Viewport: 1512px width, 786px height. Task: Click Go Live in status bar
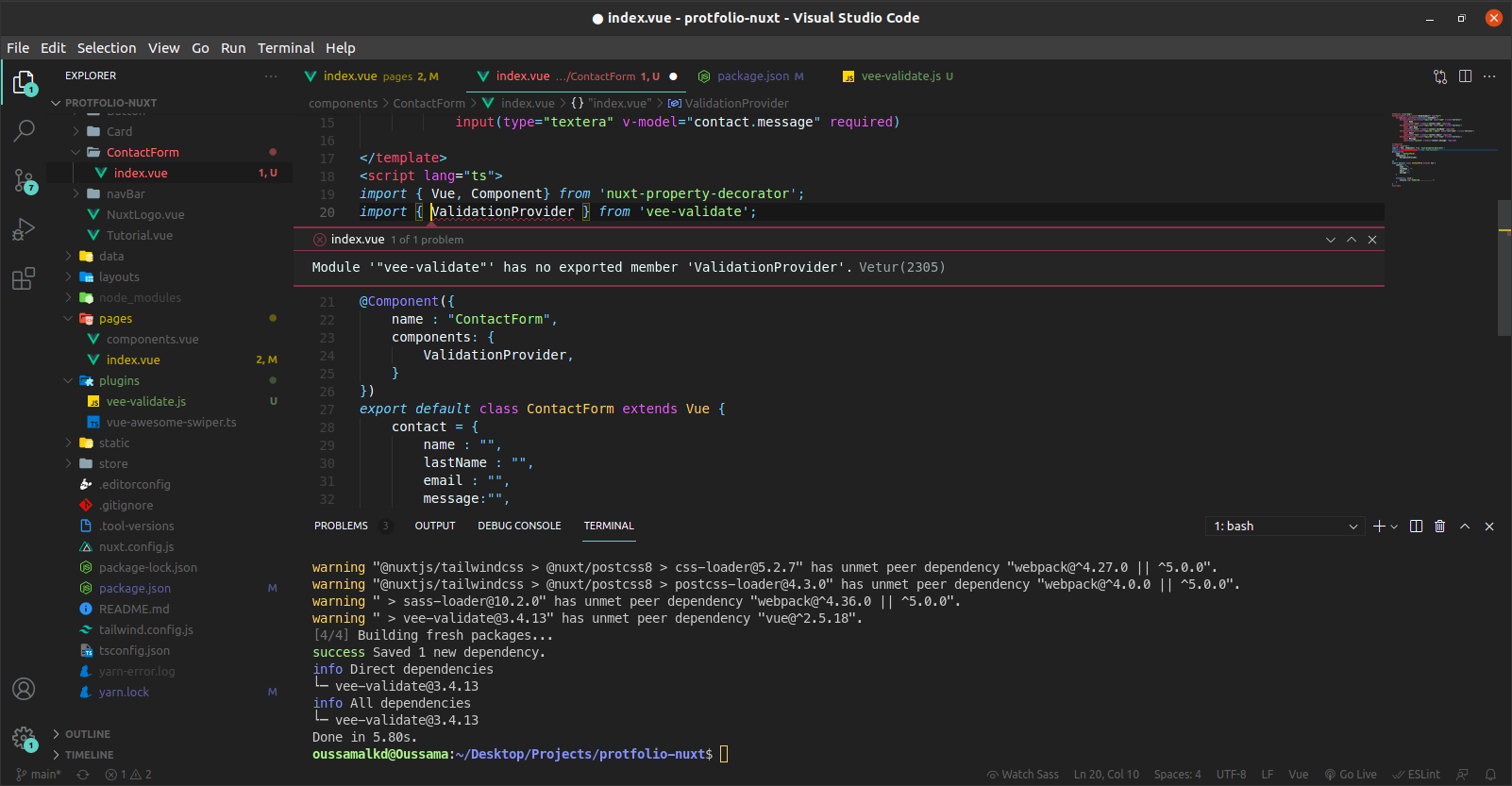tap(1351, 775)
